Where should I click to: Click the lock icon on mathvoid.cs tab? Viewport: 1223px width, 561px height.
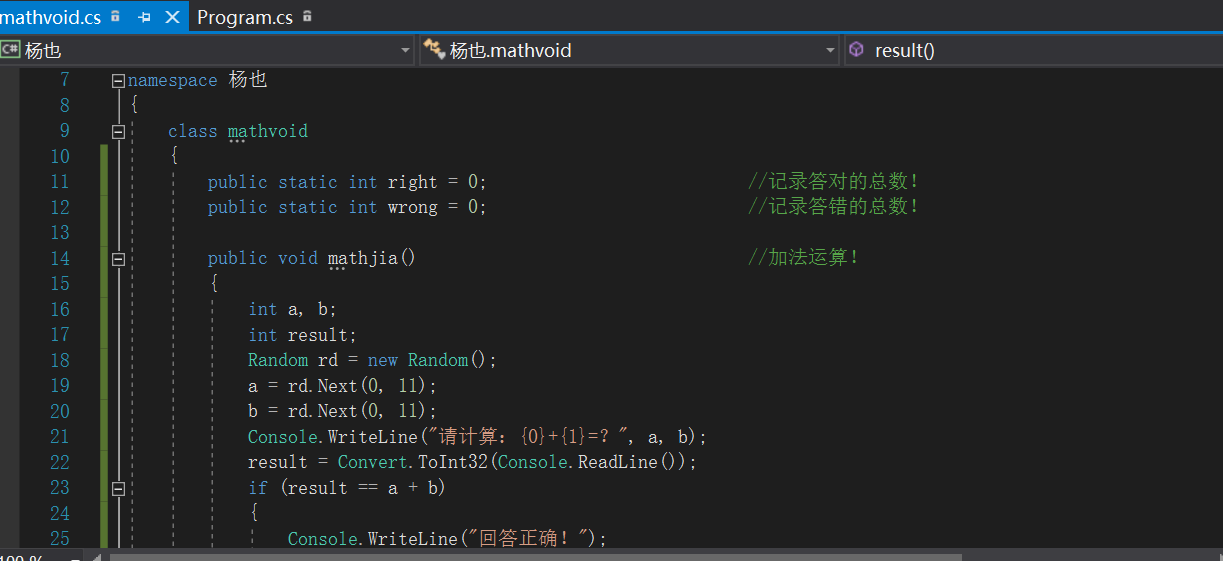116,16
